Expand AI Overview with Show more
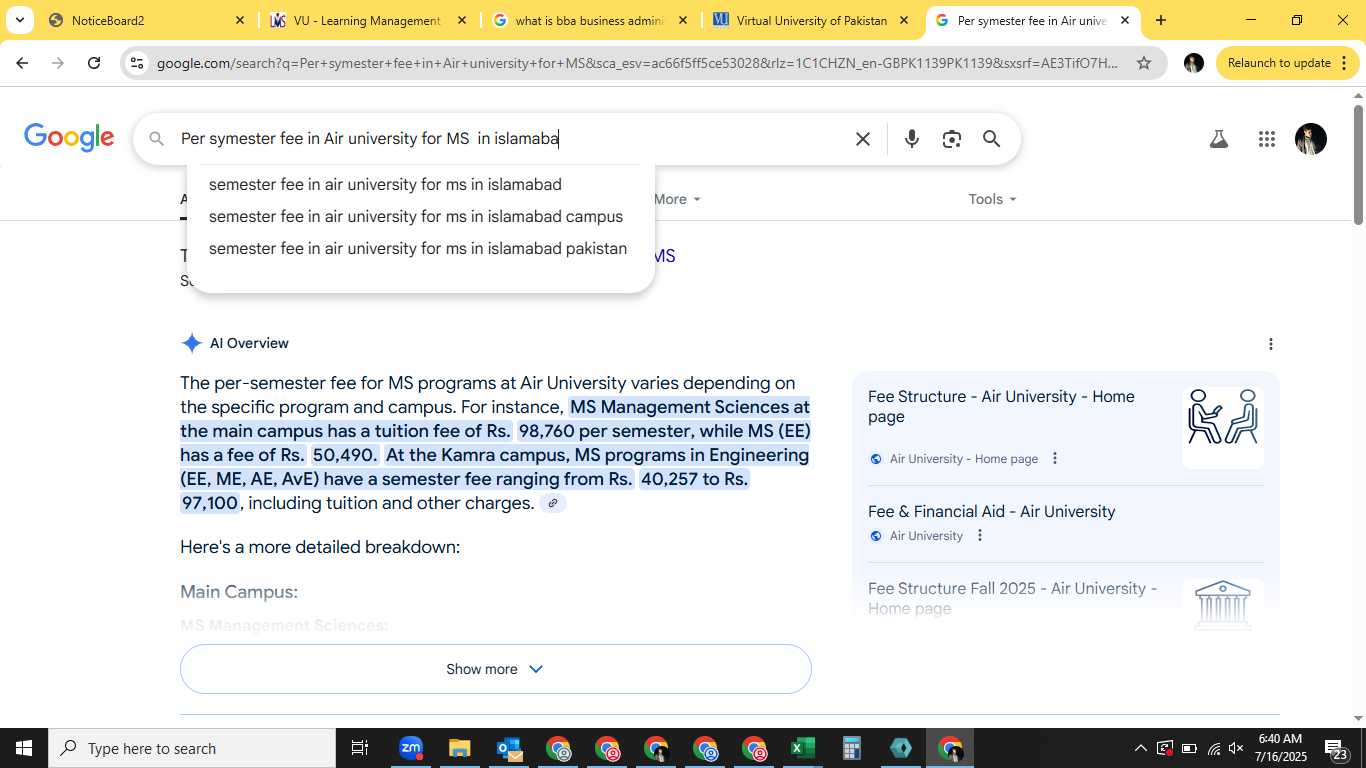Screen dimensions: 1366x768 pos(496,669)
